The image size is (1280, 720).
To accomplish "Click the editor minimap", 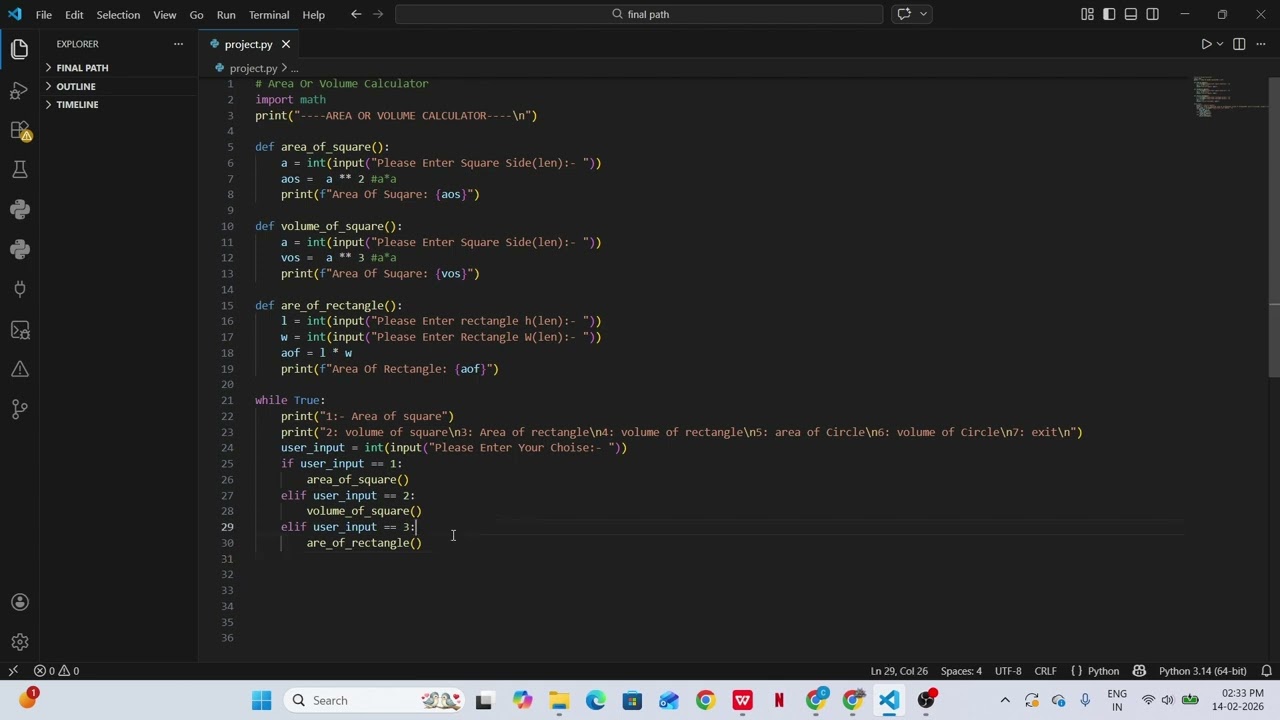I will pos(1230,97).
